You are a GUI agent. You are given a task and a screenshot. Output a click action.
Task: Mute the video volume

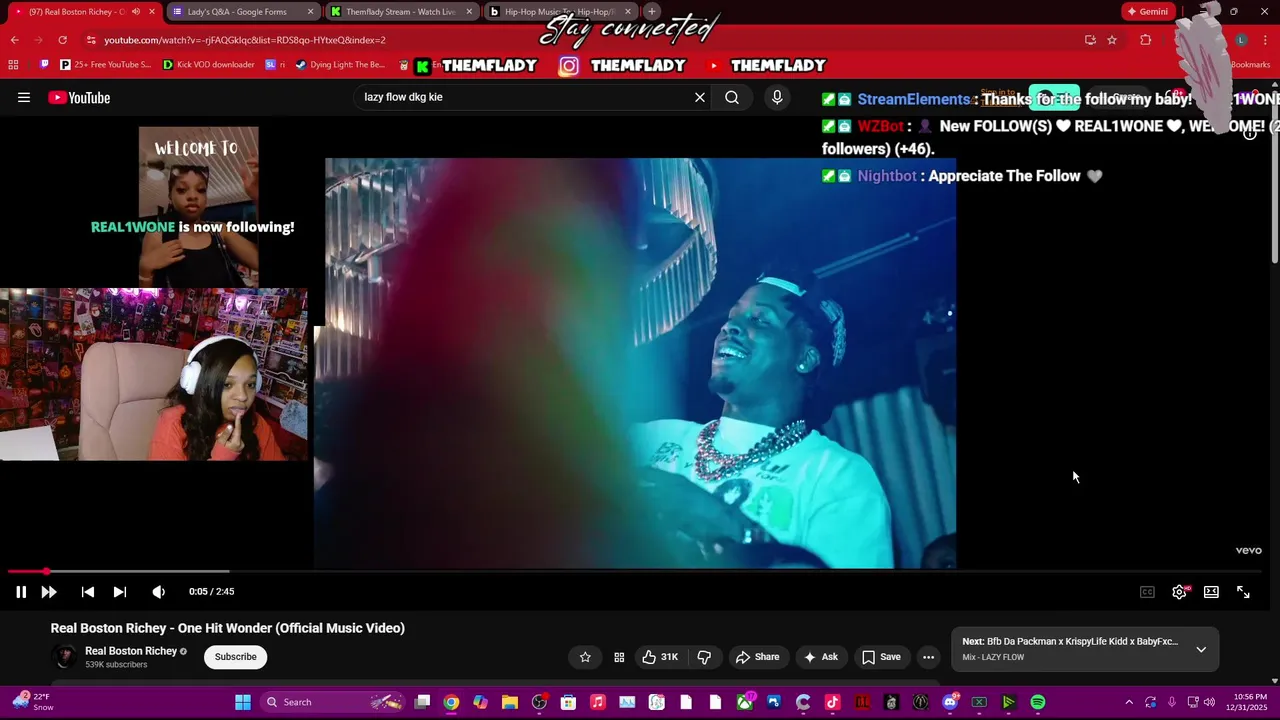click(x=158, y=592)
